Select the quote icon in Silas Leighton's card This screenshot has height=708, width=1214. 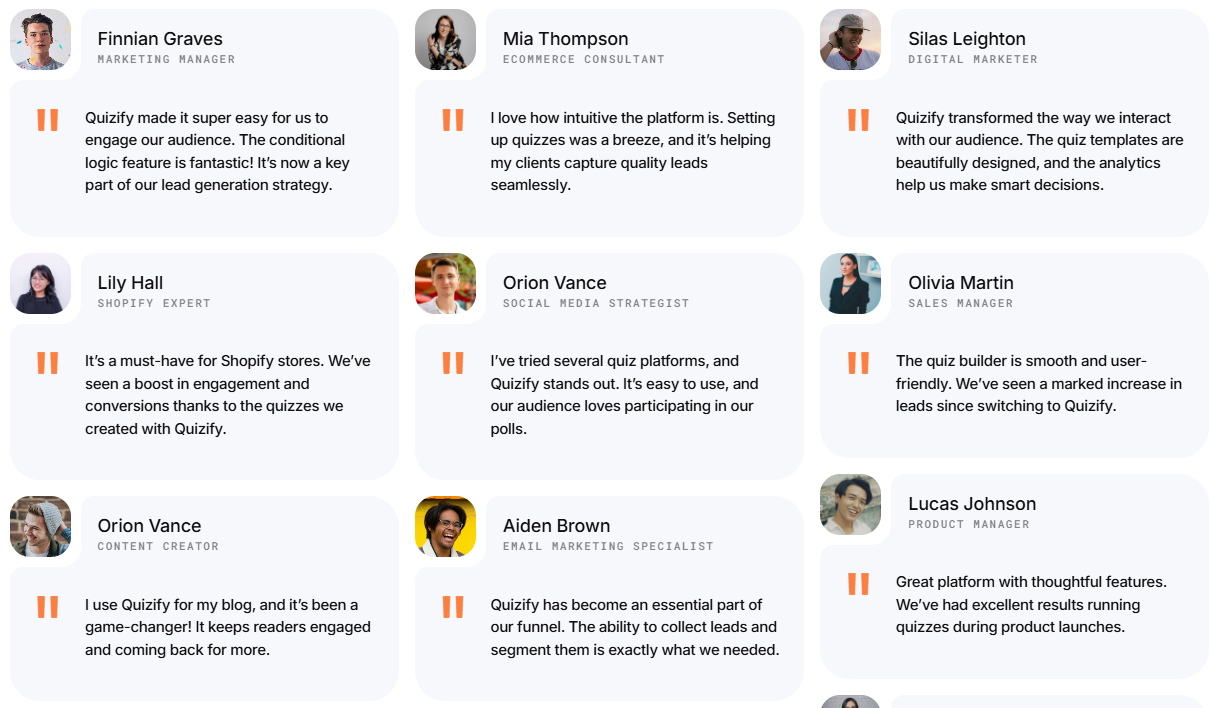[x=858, y=120]
